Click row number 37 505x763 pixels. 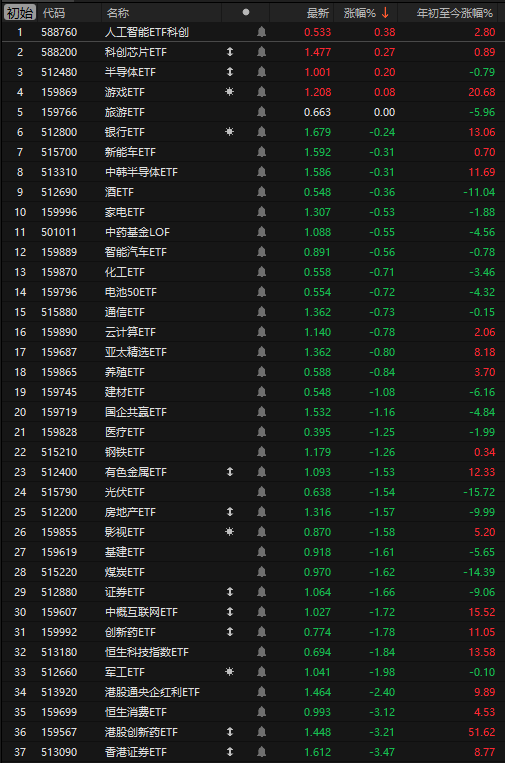(x=20, y=752)
